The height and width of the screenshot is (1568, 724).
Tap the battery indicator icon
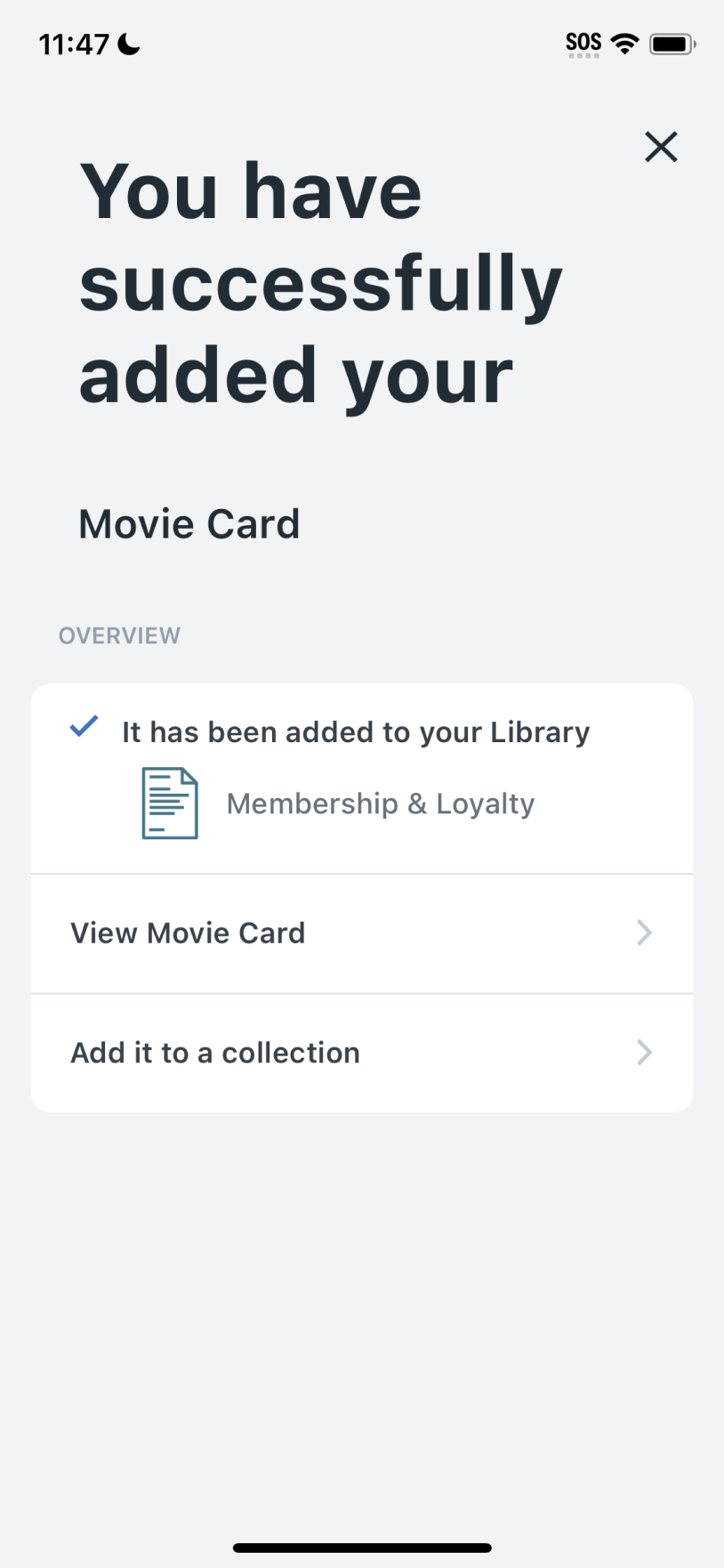pyautogui.click(x=672, y=44)
